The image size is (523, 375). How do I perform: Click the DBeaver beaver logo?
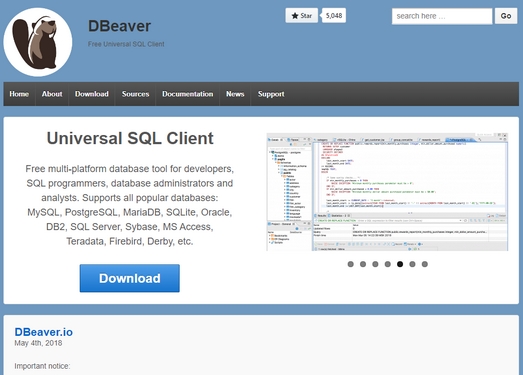(x=38, y=42)
